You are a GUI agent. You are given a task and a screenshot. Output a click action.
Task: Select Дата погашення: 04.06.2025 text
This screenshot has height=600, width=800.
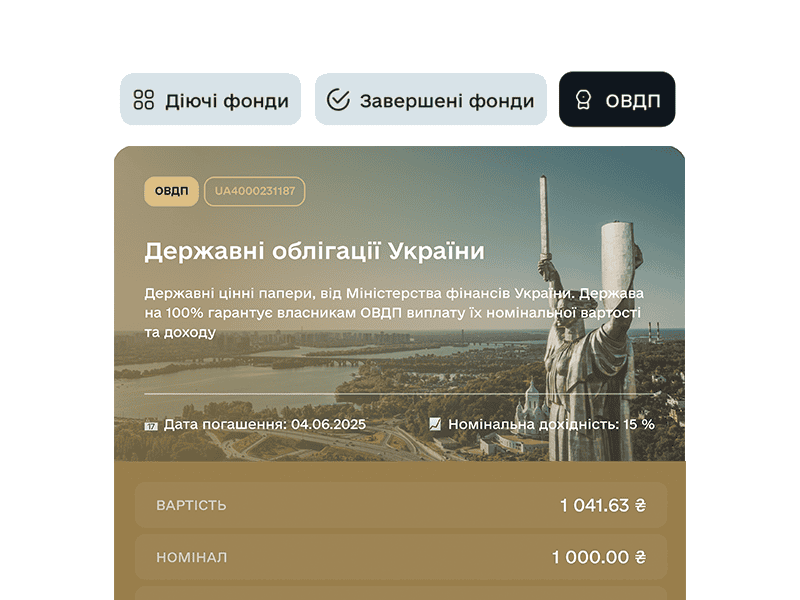tap(265, 424)
